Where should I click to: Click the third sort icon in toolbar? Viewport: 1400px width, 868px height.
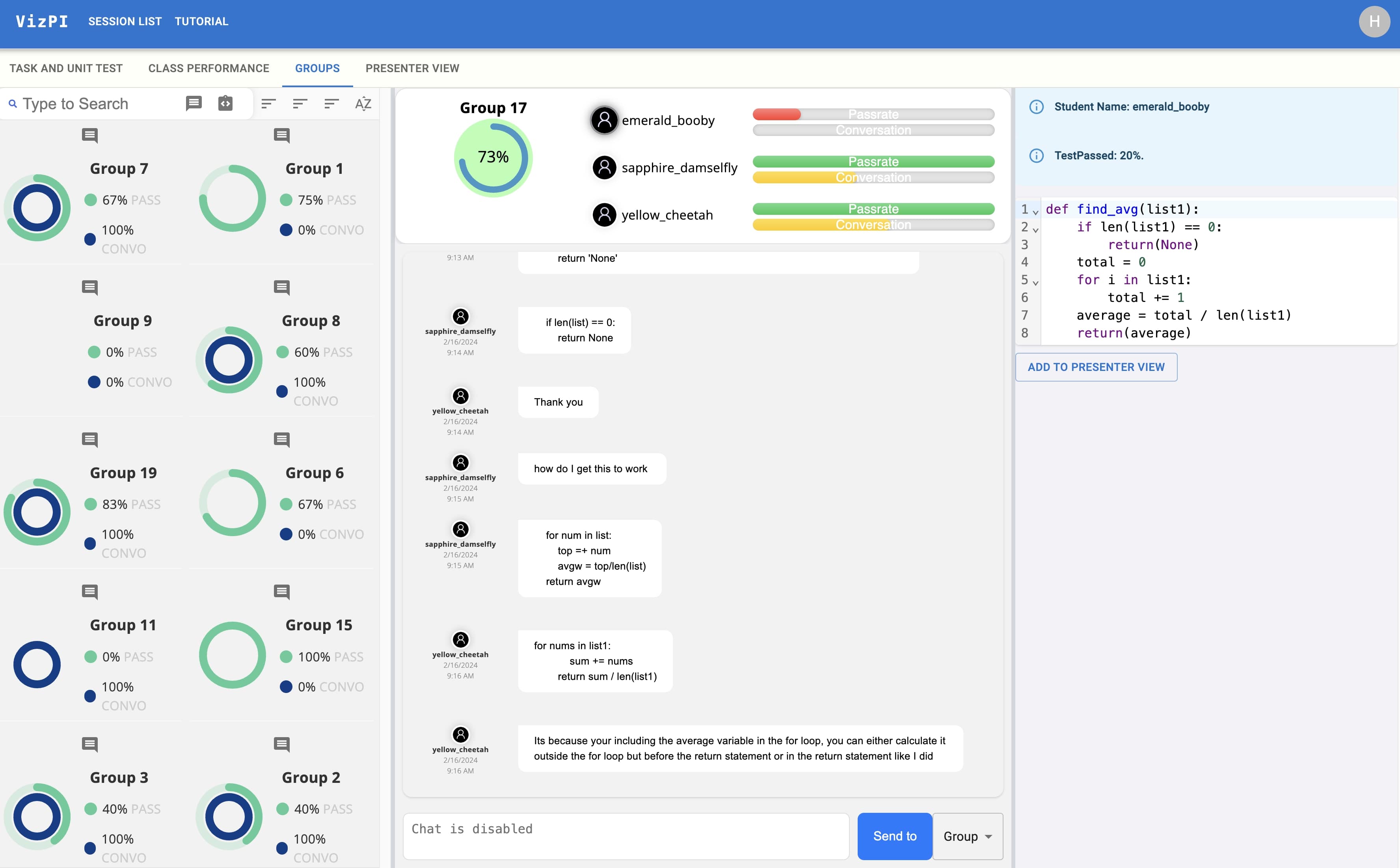[332, 104]
